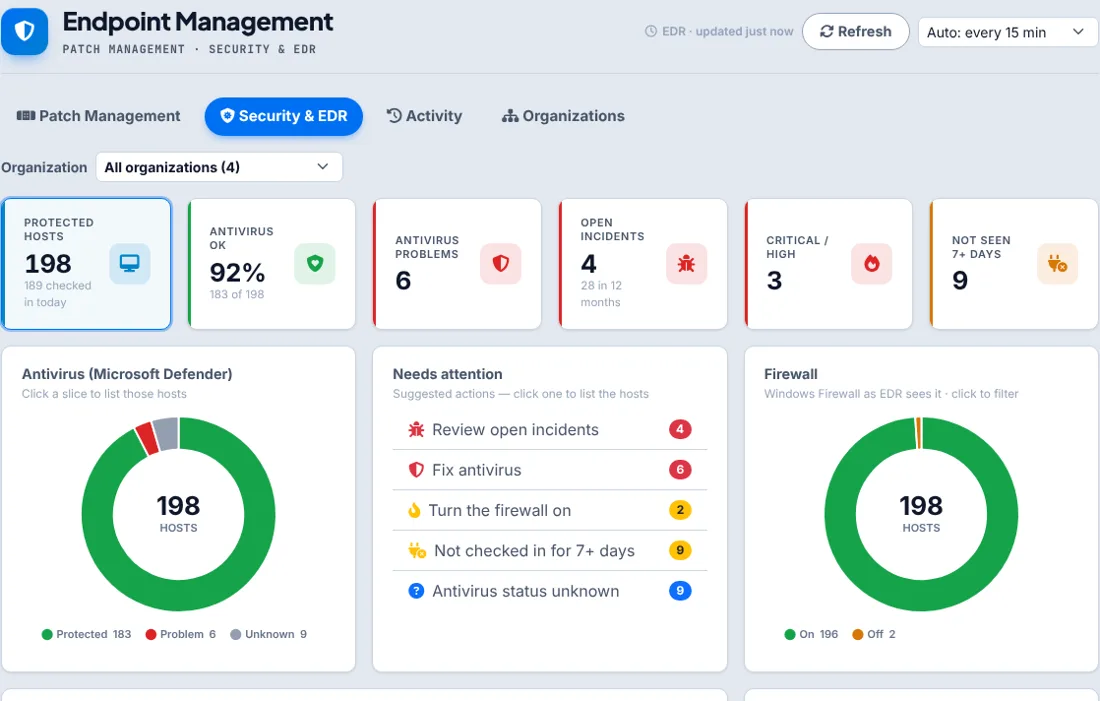Viewport: 1100px width, 701px height.
Task: Click the flame icon beside Turn the firewall on
Action: point(414,510)
